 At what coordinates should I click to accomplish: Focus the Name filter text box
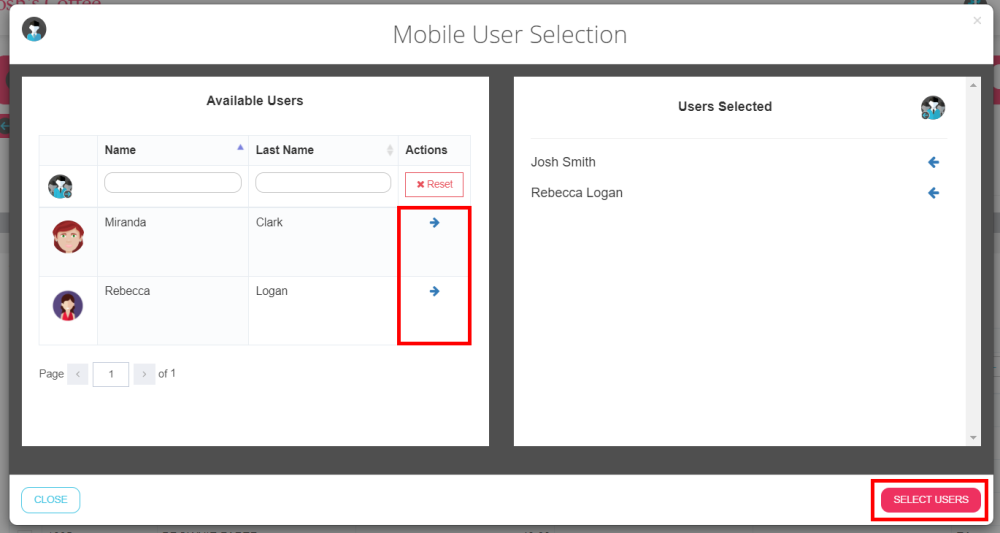click(x=173, y=183)
